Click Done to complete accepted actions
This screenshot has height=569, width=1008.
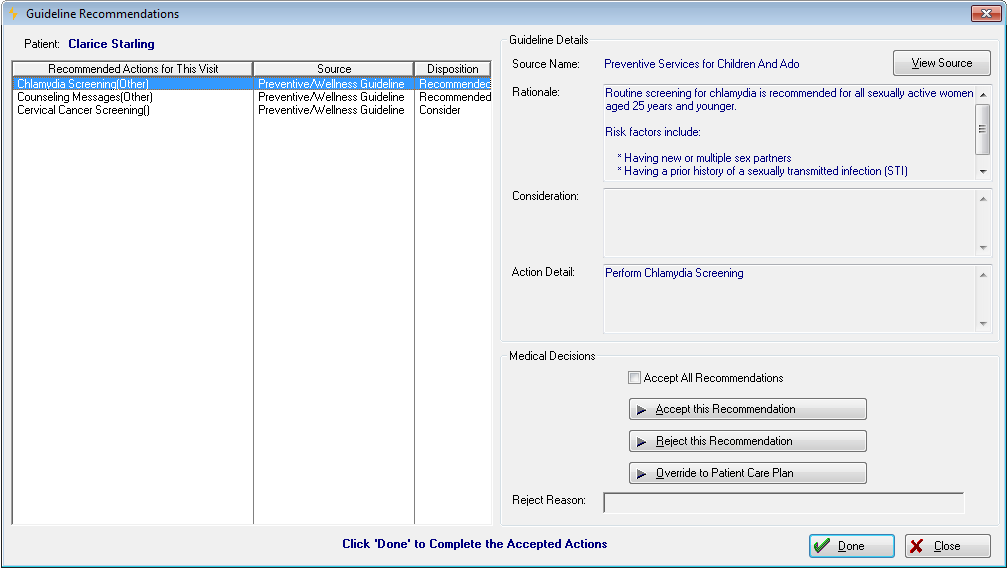(x=851, y=546)
